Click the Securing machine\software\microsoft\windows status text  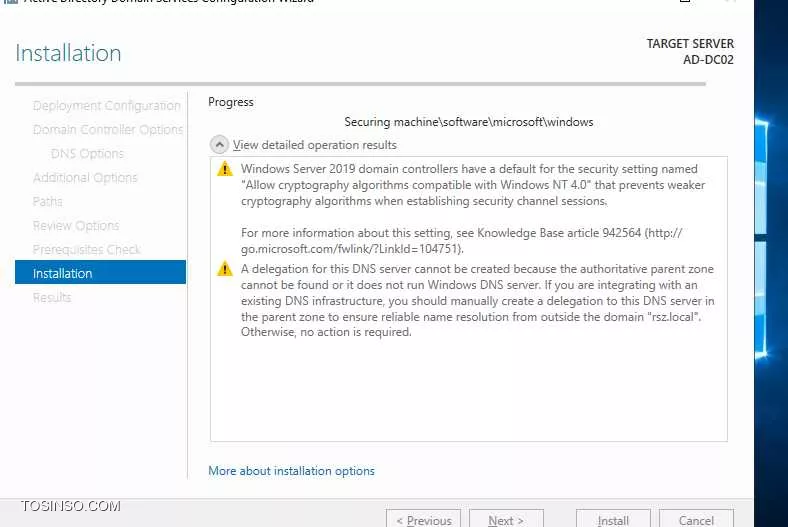[x=468, y=122]
